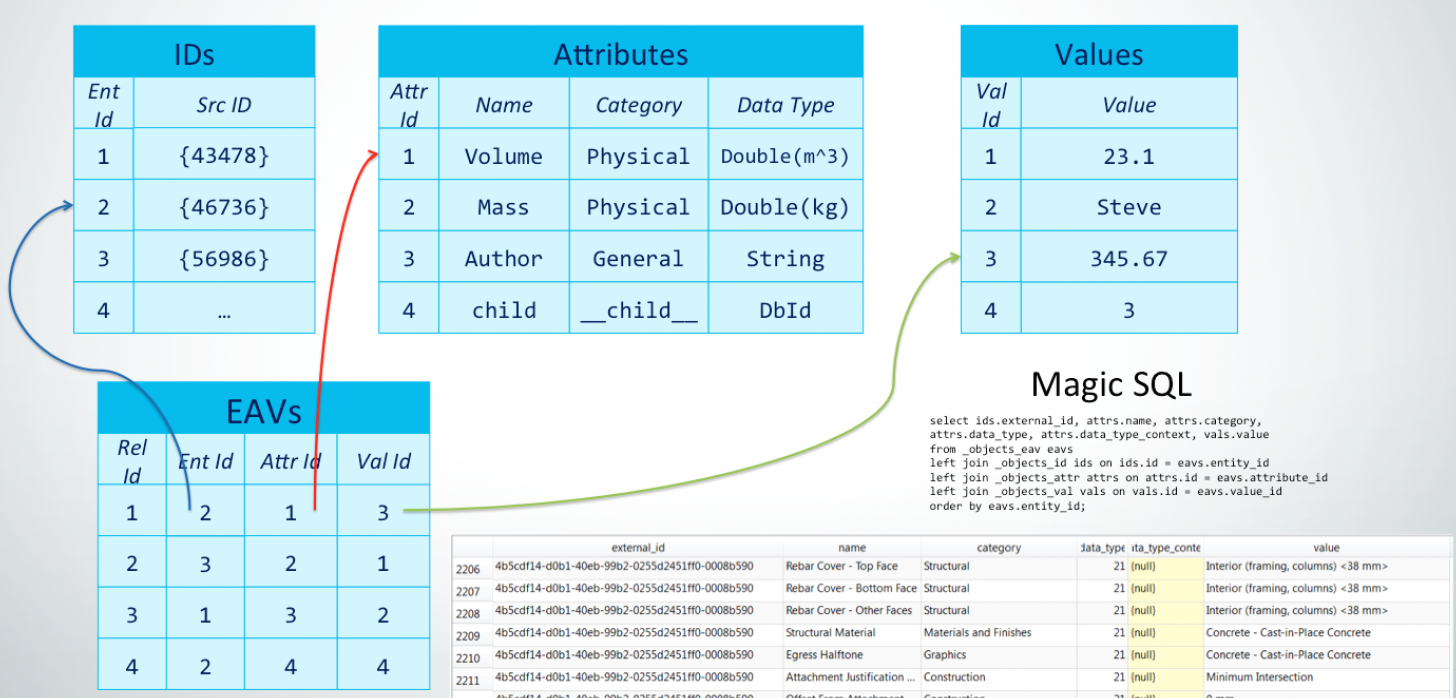Select row number 2206 in results grid
This screenshot has width=1456, height=698.
point(471,568)
